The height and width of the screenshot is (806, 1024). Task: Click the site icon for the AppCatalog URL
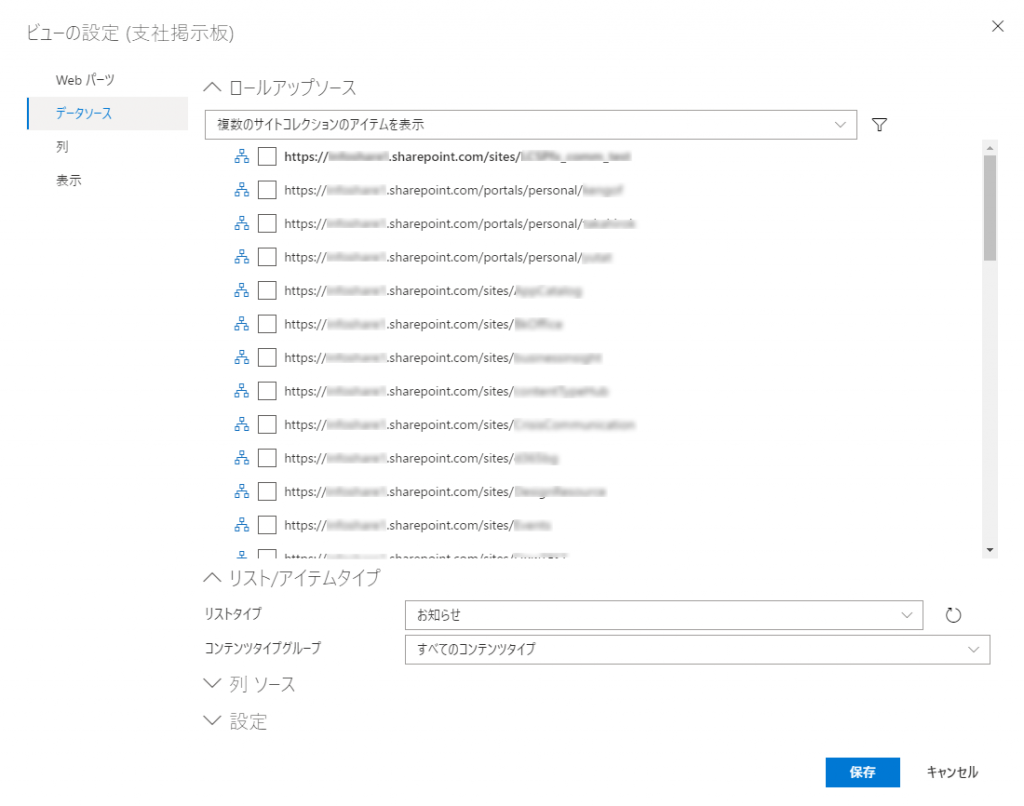pyautogui.click(x=241, y=291)
